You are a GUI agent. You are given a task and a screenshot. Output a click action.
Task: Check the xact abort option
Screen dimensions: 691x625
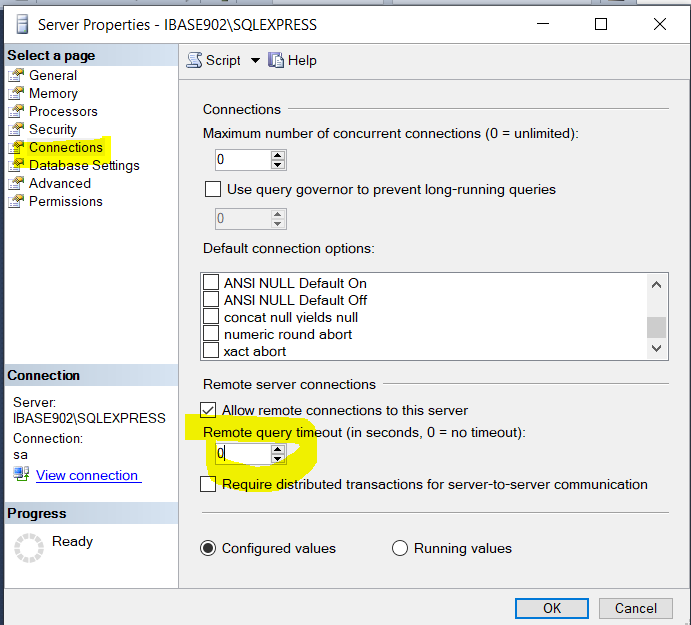(x=211, y=351)
